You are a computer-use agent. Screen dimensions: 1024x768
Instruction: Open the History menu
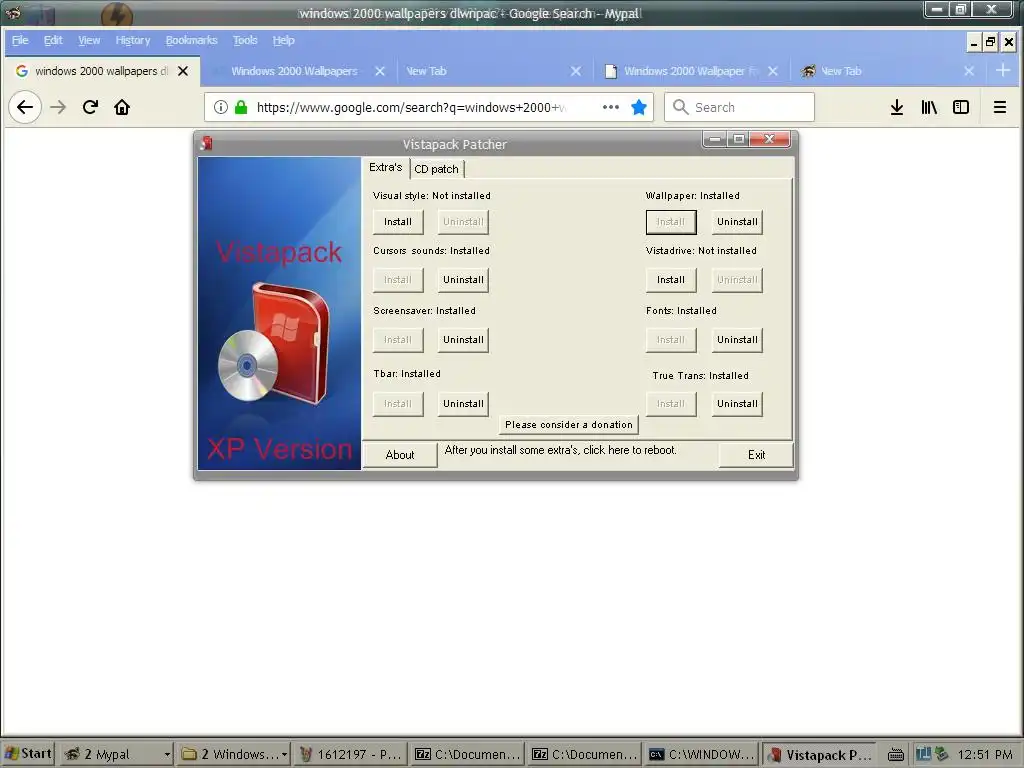click(x=133, y=40)
